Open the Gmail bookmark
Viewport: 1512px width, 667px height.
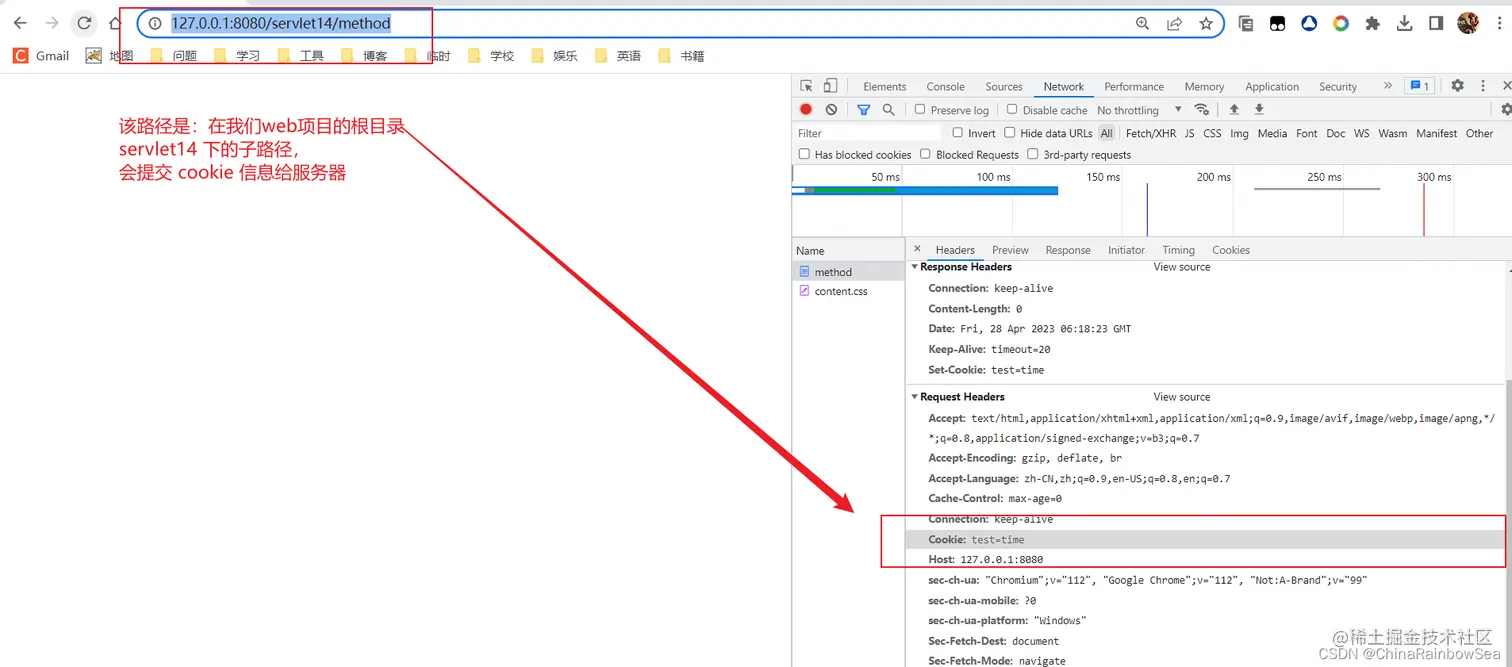coord(41,56)
